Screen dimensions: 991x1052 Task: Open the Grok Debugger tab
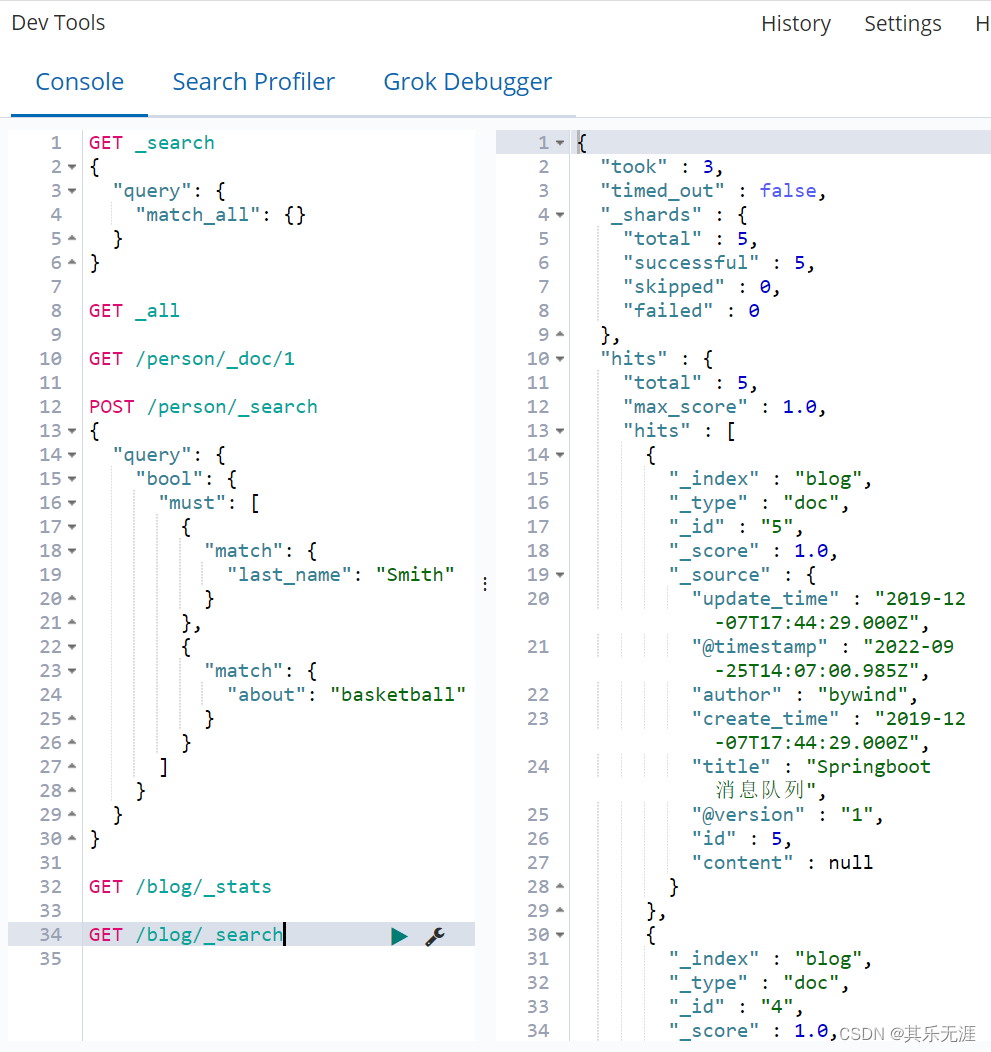click(468, 82)
